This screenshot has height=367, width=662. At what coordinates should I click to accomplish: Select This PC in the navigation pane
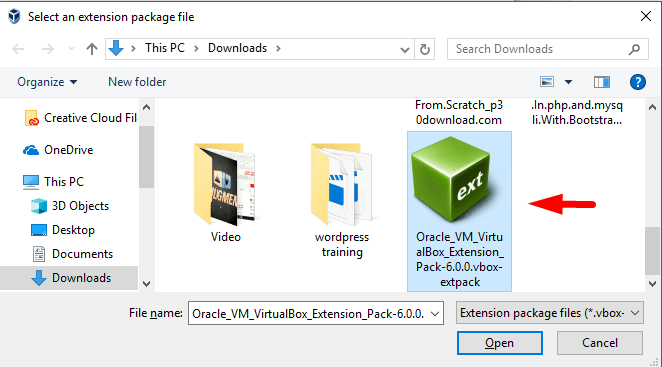point(53,182)
